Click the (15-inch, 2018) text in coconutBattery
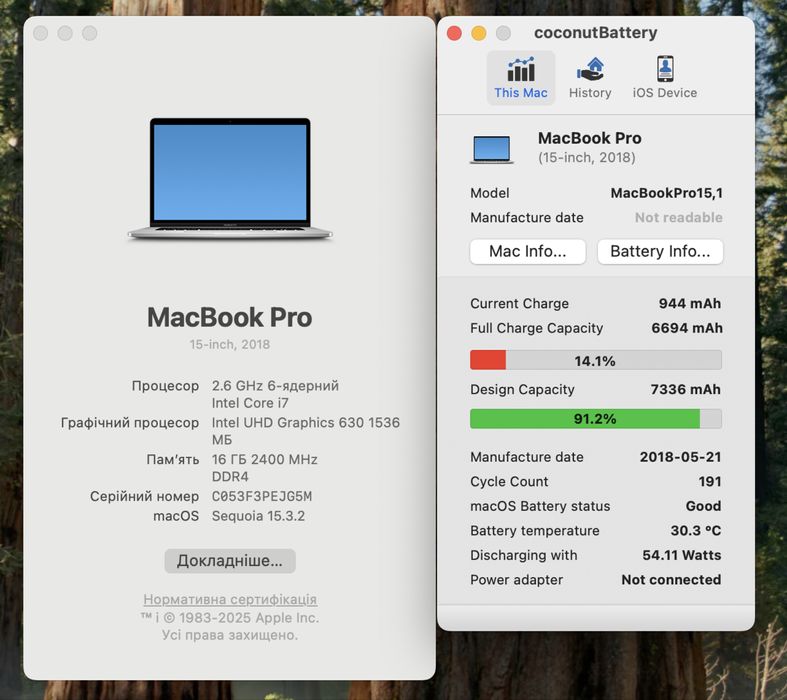The width and height of the screenshot is (787, 700). [x=587, y=158]
